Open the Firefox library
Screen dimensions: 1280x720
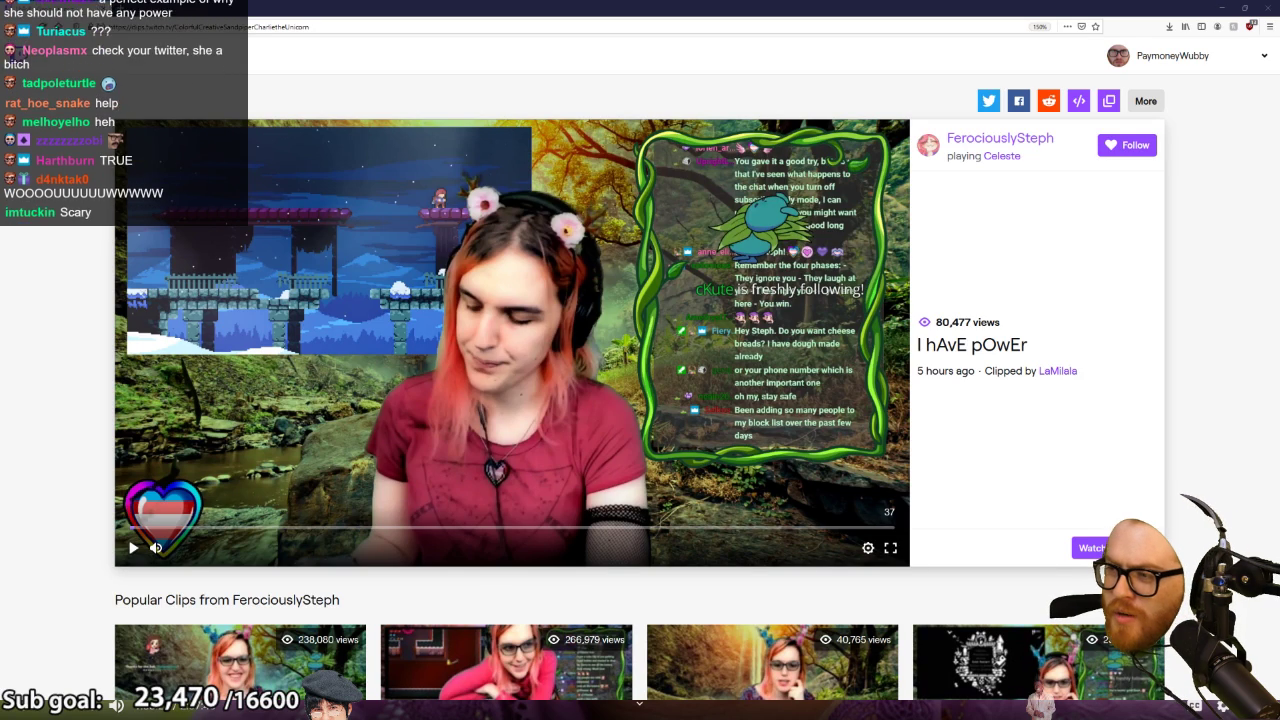point(1186,27)
